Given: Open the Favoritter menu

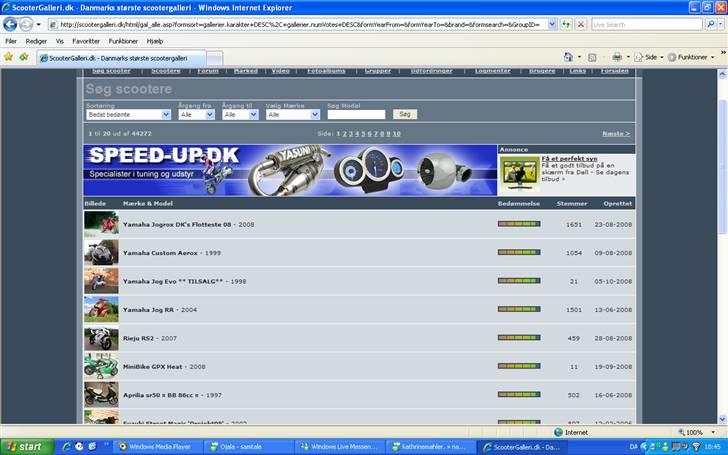Looking at the screenshot, I should point(86,41).
